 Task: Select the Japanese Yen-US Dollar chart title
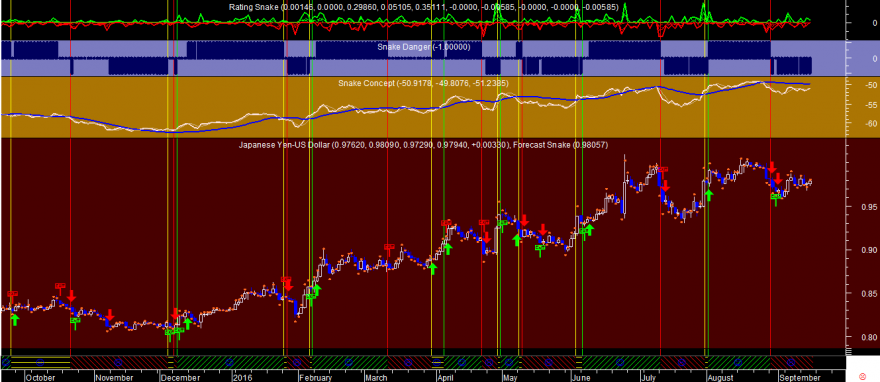285,145
